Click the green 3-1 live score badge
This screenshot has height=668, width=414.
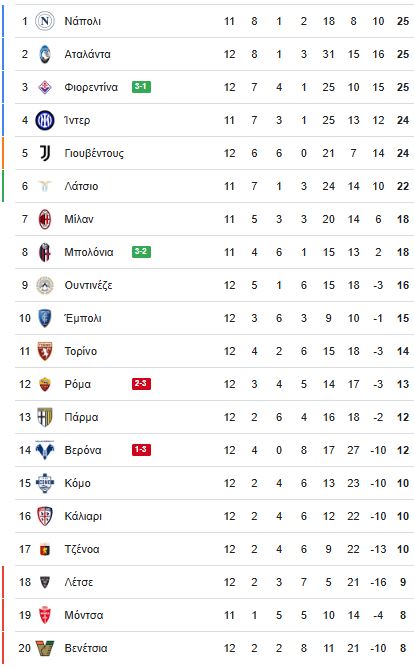(x=141, y=86)
